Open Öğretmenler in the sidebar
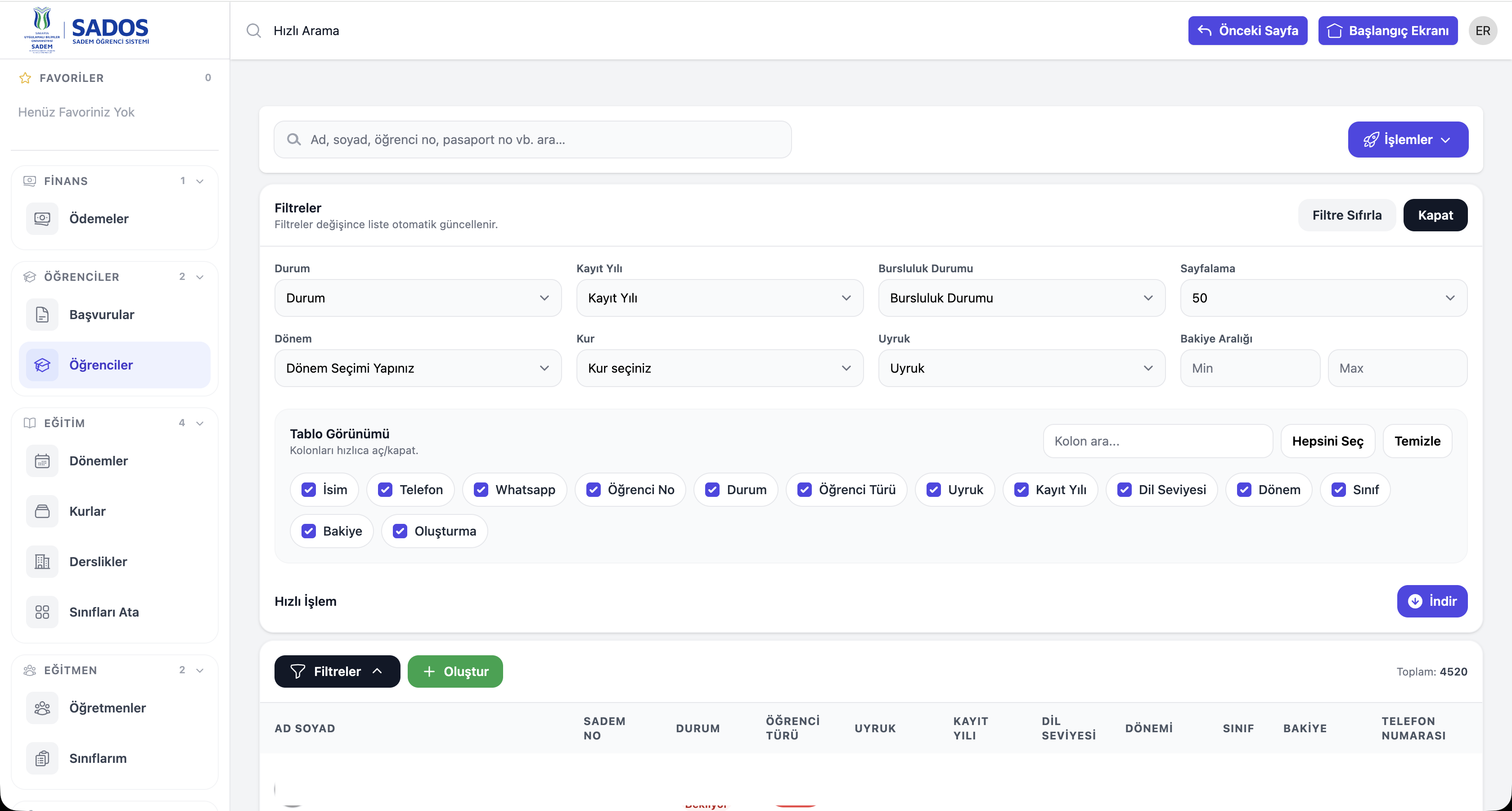 click(x=114, y=708)
